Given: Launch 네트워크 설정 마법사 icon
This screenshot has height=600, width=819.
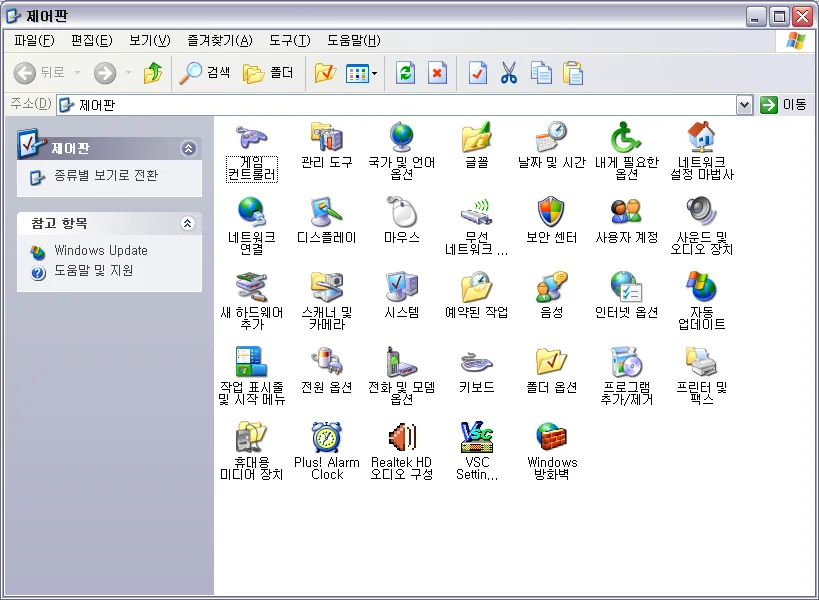Looking at the screenshot, I should (x=701, y=138).
